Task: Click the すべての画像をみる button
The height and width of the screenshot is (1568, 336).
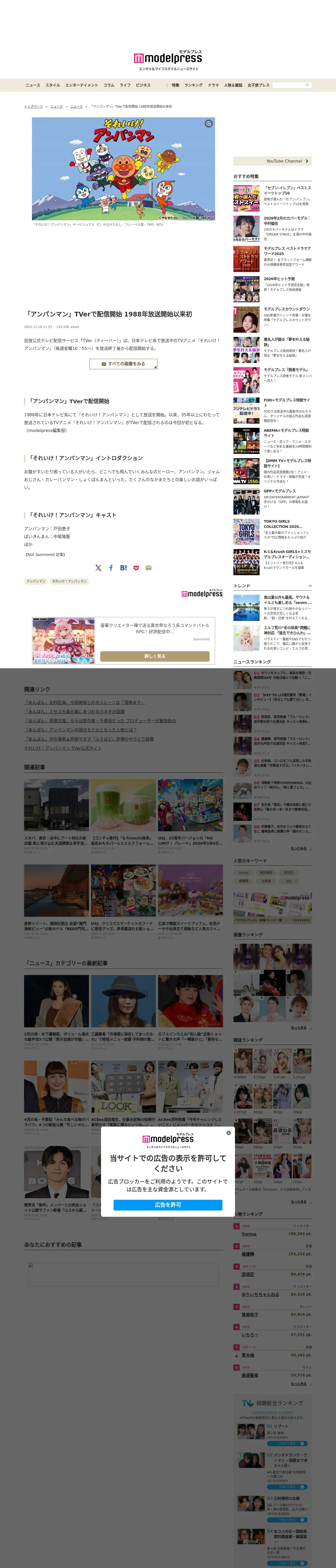Action: tap(123, 364)
